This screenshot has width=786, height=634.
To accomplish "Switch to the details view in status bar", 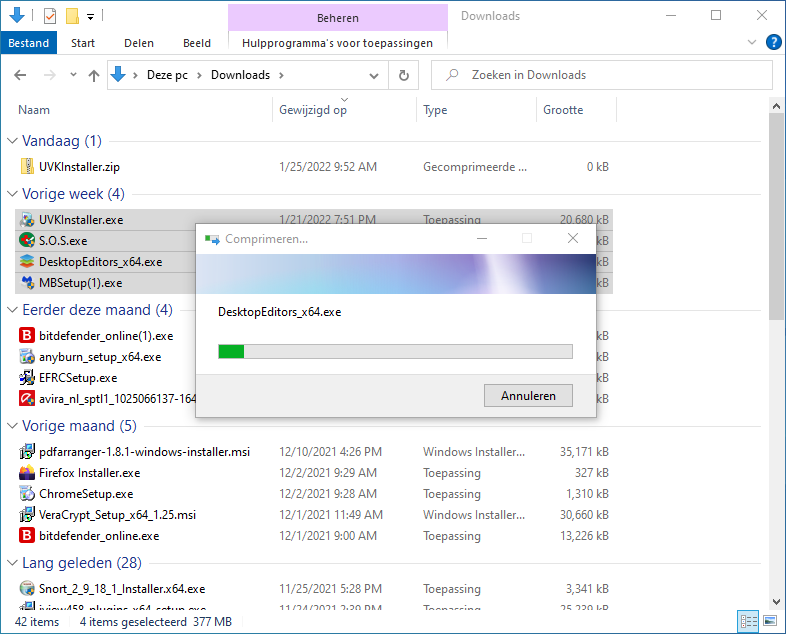I will point(749,622).
